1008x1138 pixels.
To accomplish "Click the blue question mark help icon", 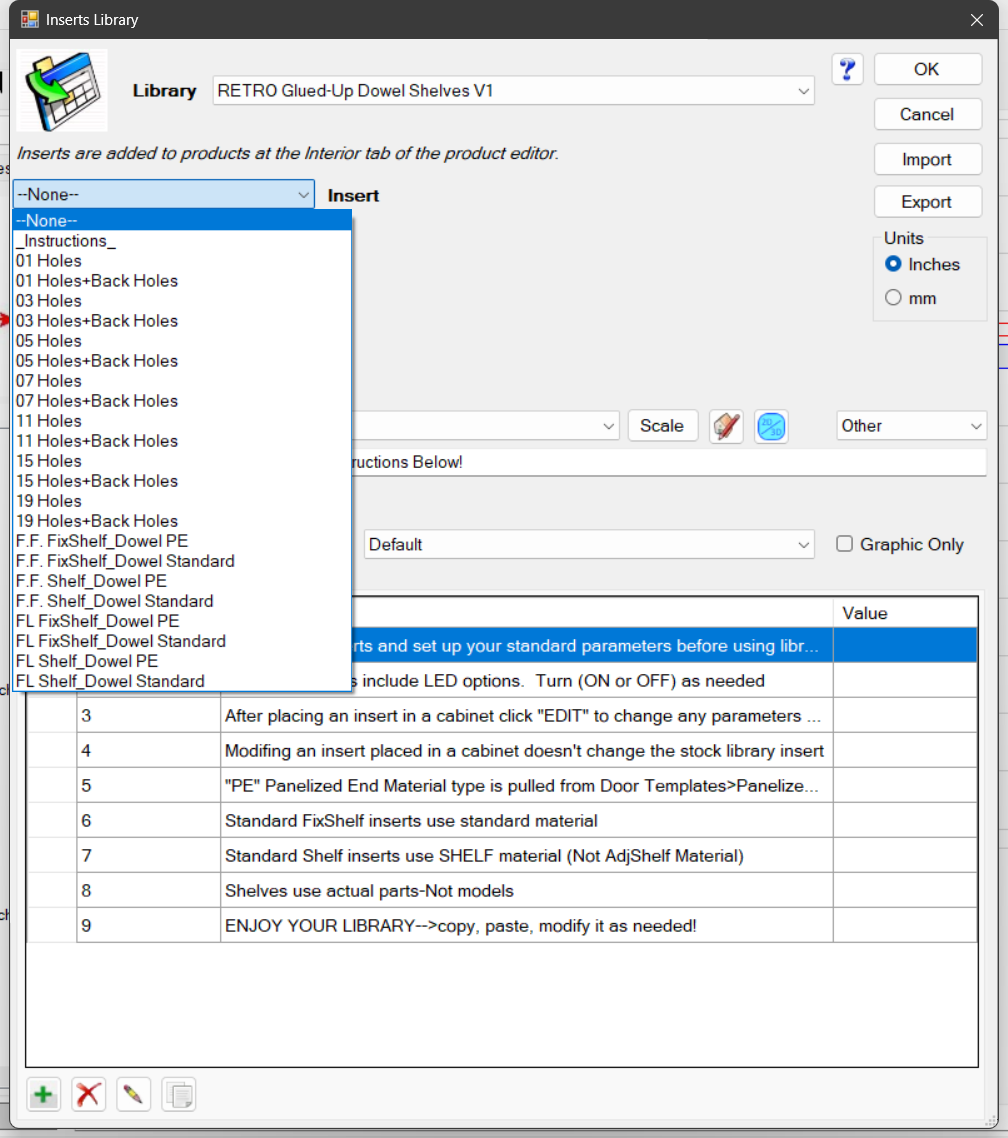I will [x=847, y=70].
